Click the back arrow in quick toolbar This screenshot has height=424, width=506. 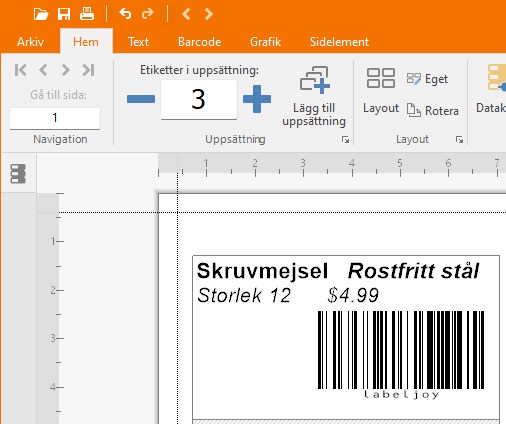(186, 14)
